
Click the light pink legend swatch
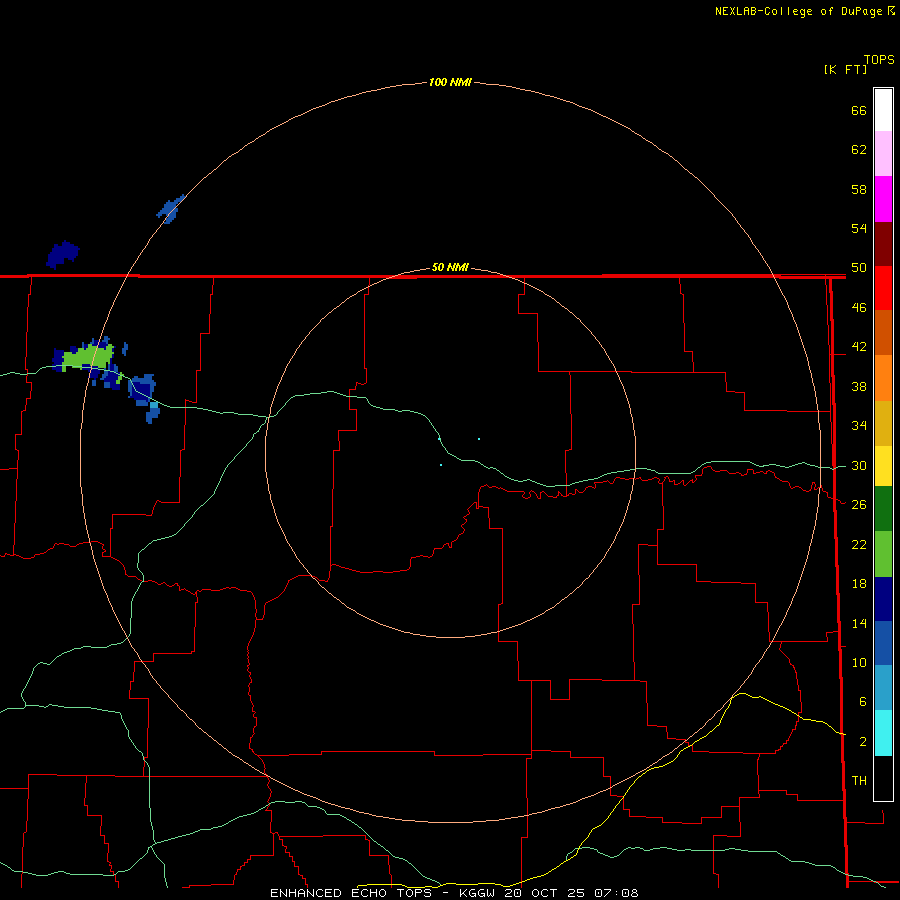[x=883, y=153]
